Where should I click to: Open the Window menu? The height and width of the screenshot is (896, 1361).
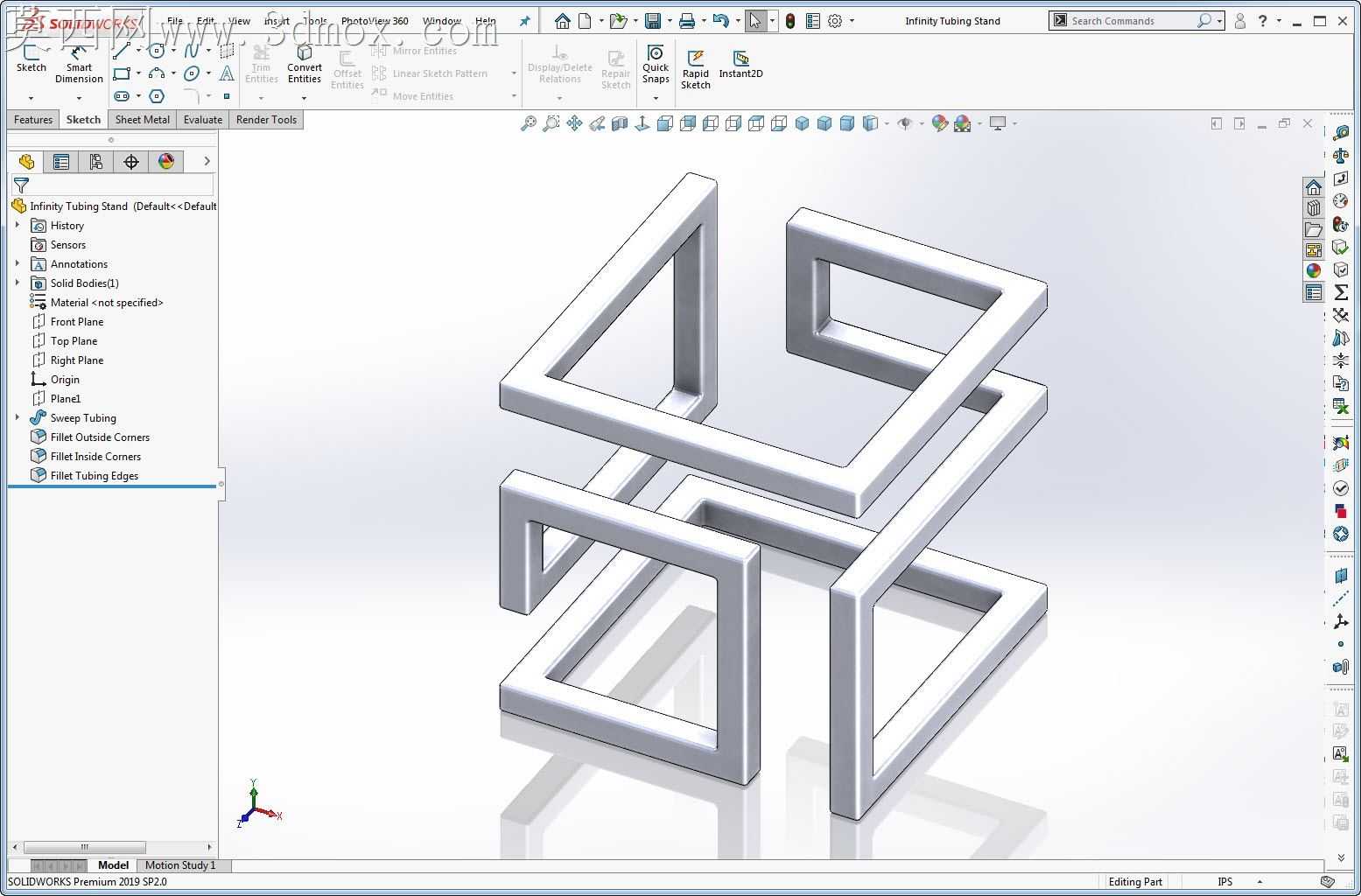pos(442,21)
